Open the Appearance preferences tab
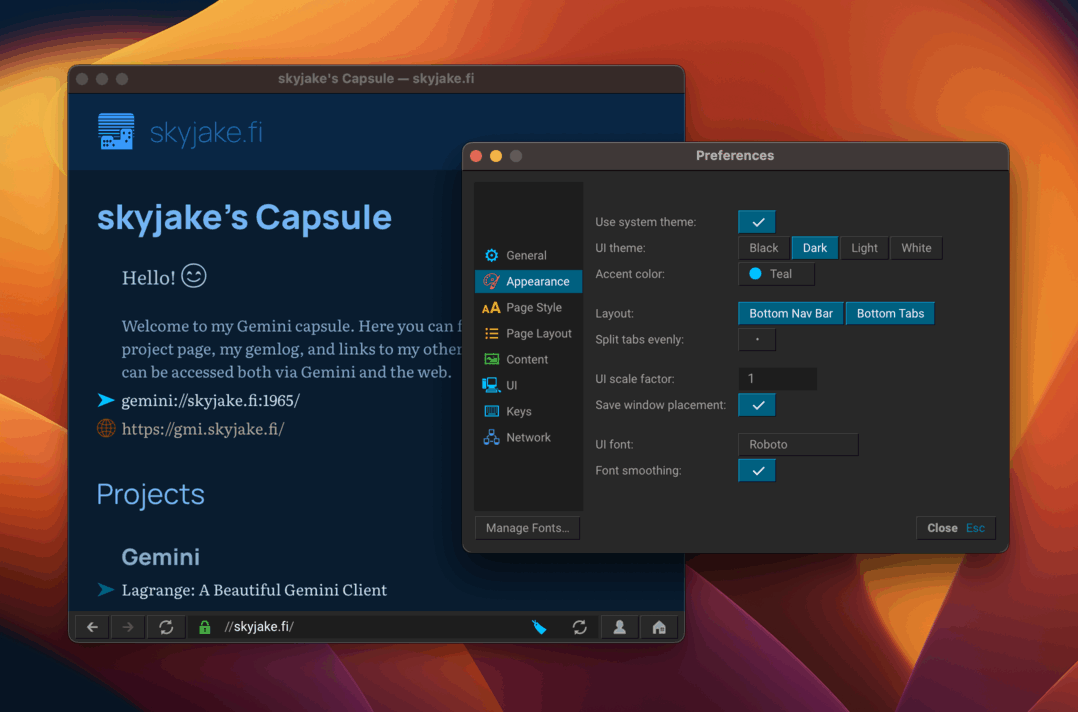Image resolution: width=1078 pixels, height=712 pixels. coord(528,281)
